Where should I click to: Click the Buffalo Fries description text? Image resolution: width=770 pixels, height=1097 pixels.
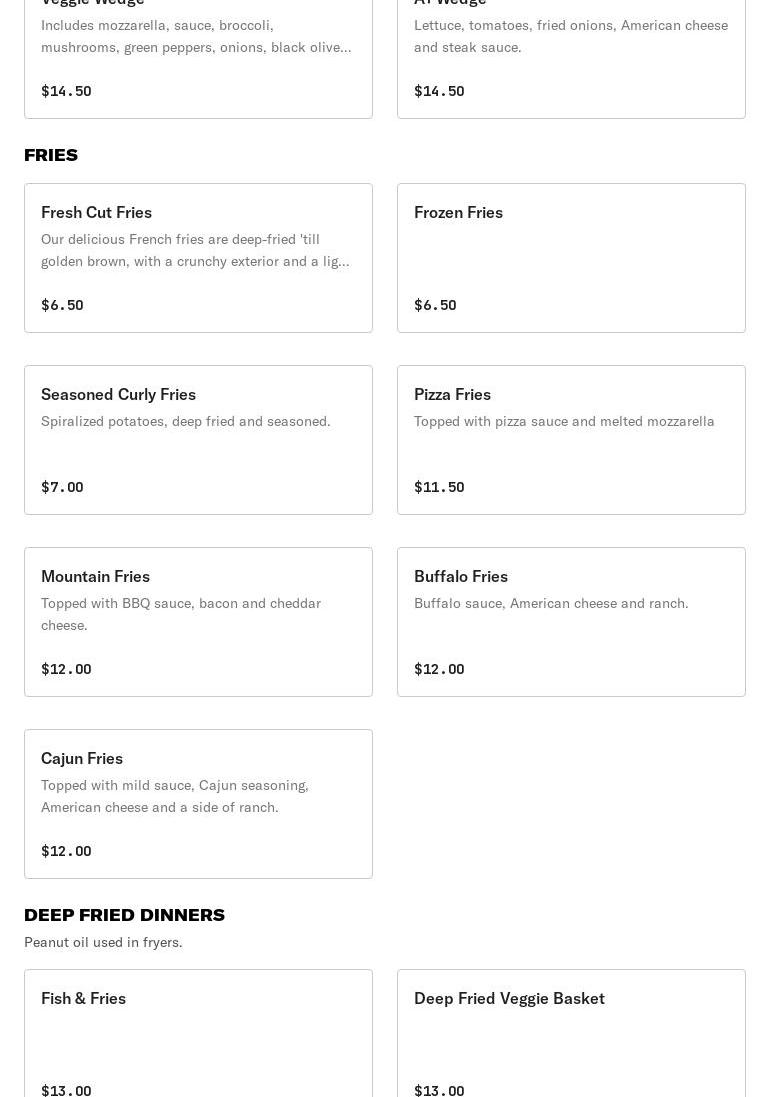point(551,603)
